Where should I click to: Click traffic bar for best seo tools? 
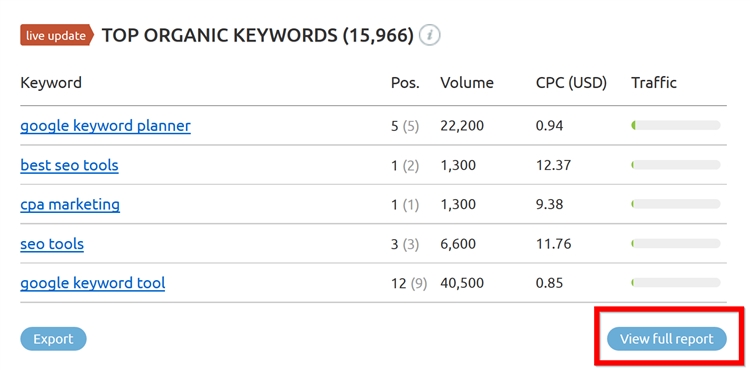point(675,165)
